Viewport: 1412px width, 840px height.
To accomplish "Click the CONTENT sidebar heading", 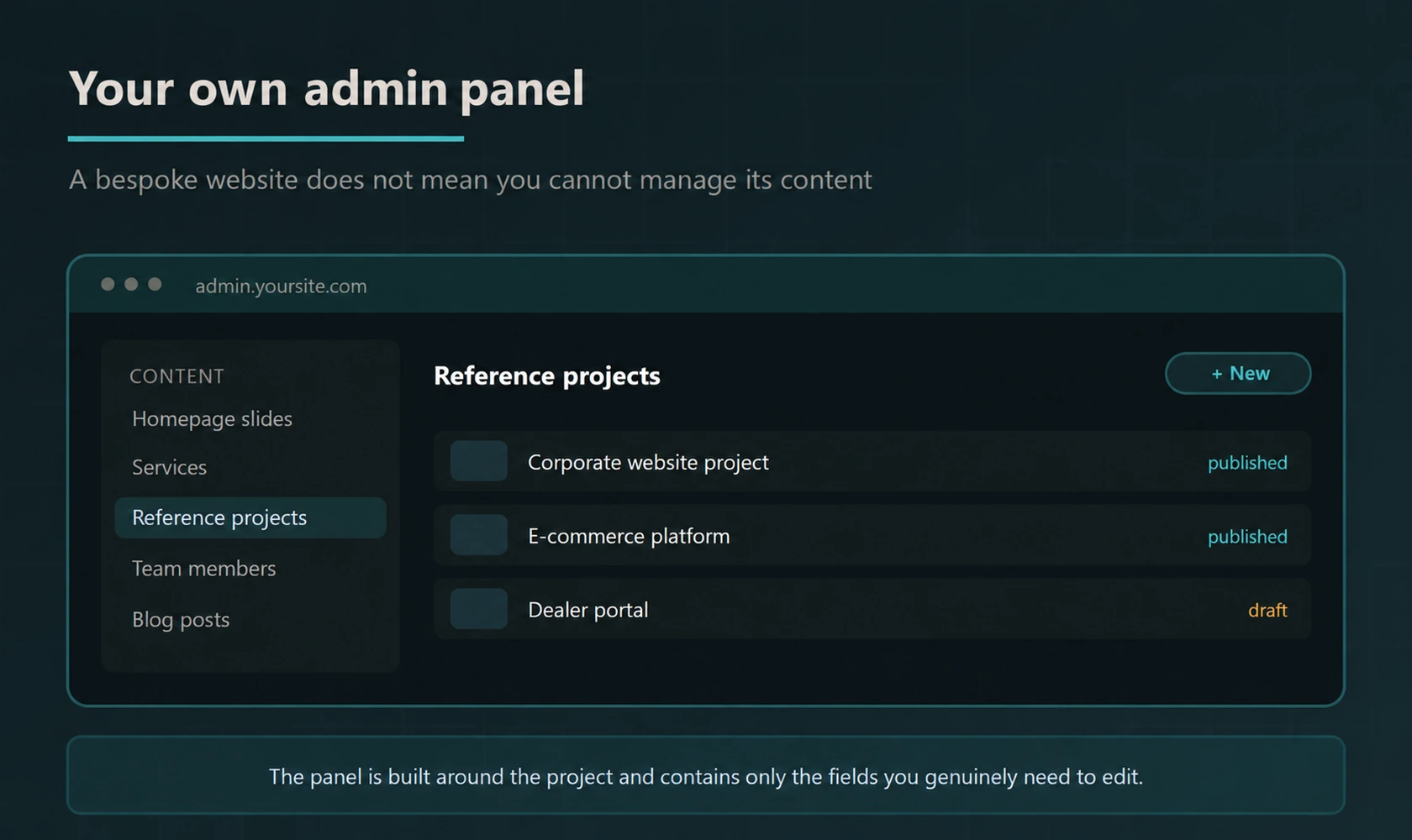I will [x=176, y=376].
